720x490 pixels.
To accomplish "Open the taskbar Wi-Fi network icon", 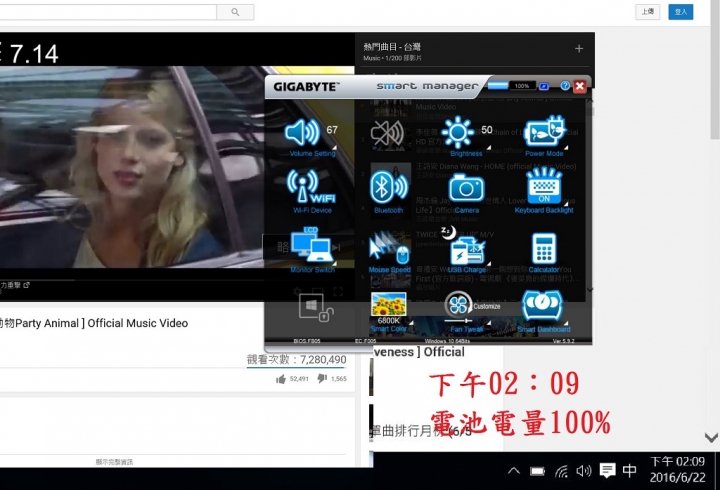I will pos(561,471).
